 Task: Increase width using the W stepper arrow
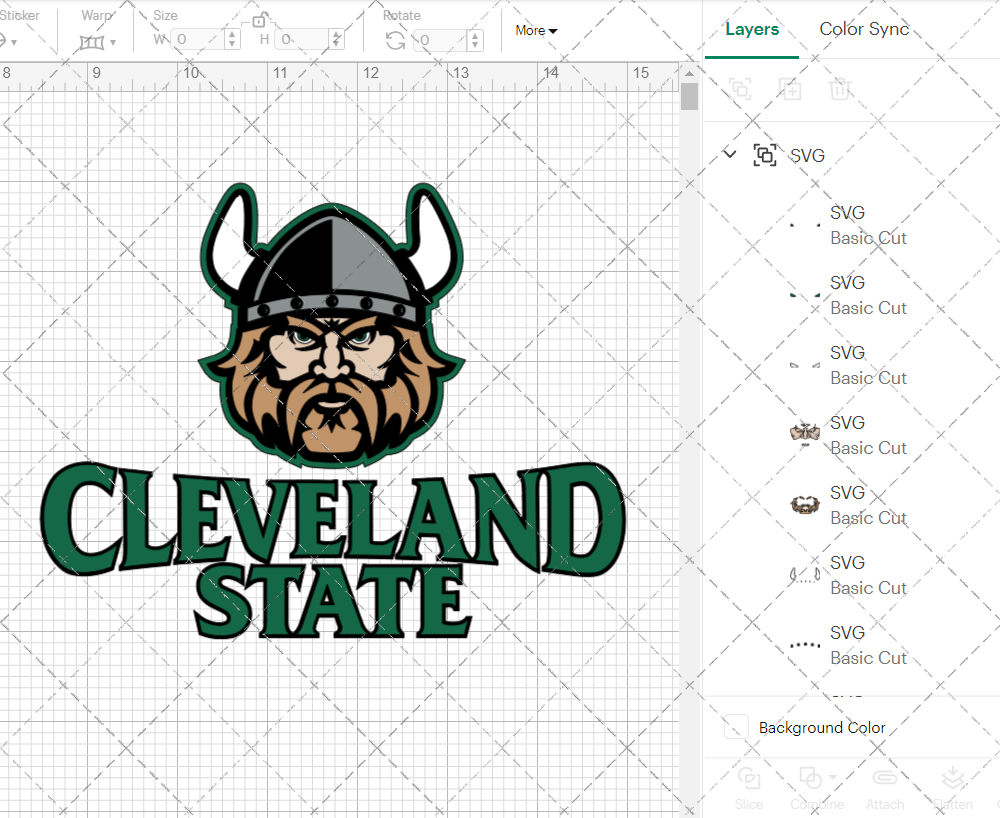232,35
